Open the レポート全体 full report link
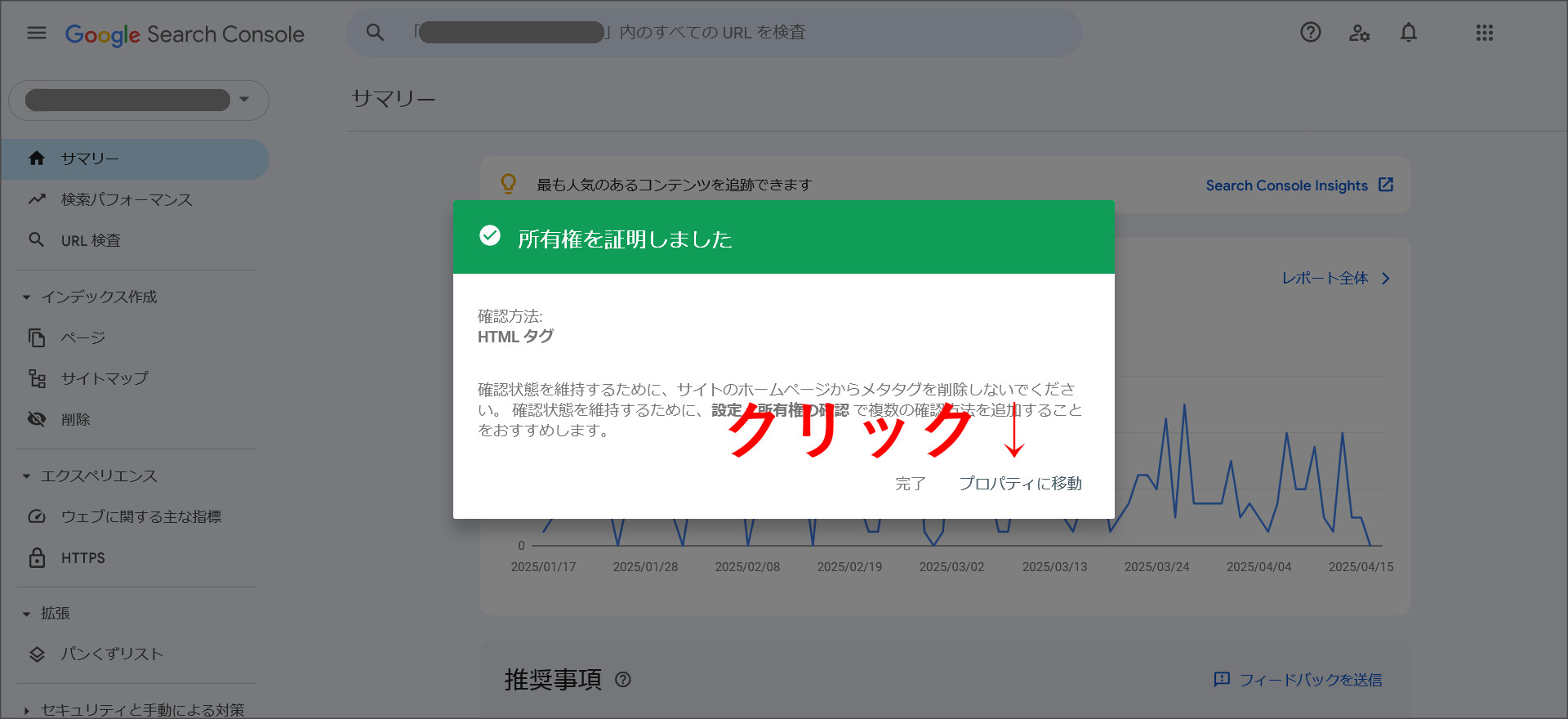 pos(1325,279)
